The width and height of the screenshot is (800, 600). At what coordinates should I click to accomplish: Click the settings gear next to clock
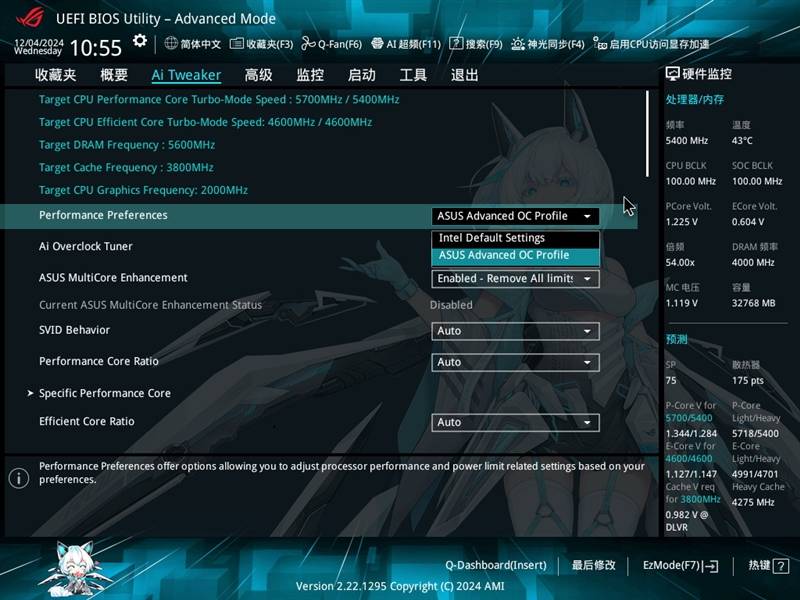point(140,41)
